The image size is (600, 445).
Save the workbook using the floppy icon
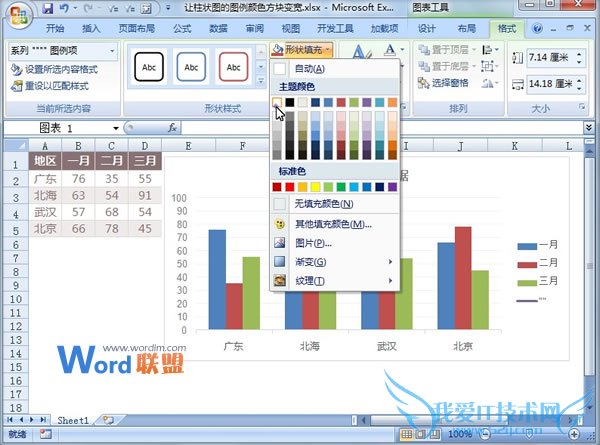[47, 8]
